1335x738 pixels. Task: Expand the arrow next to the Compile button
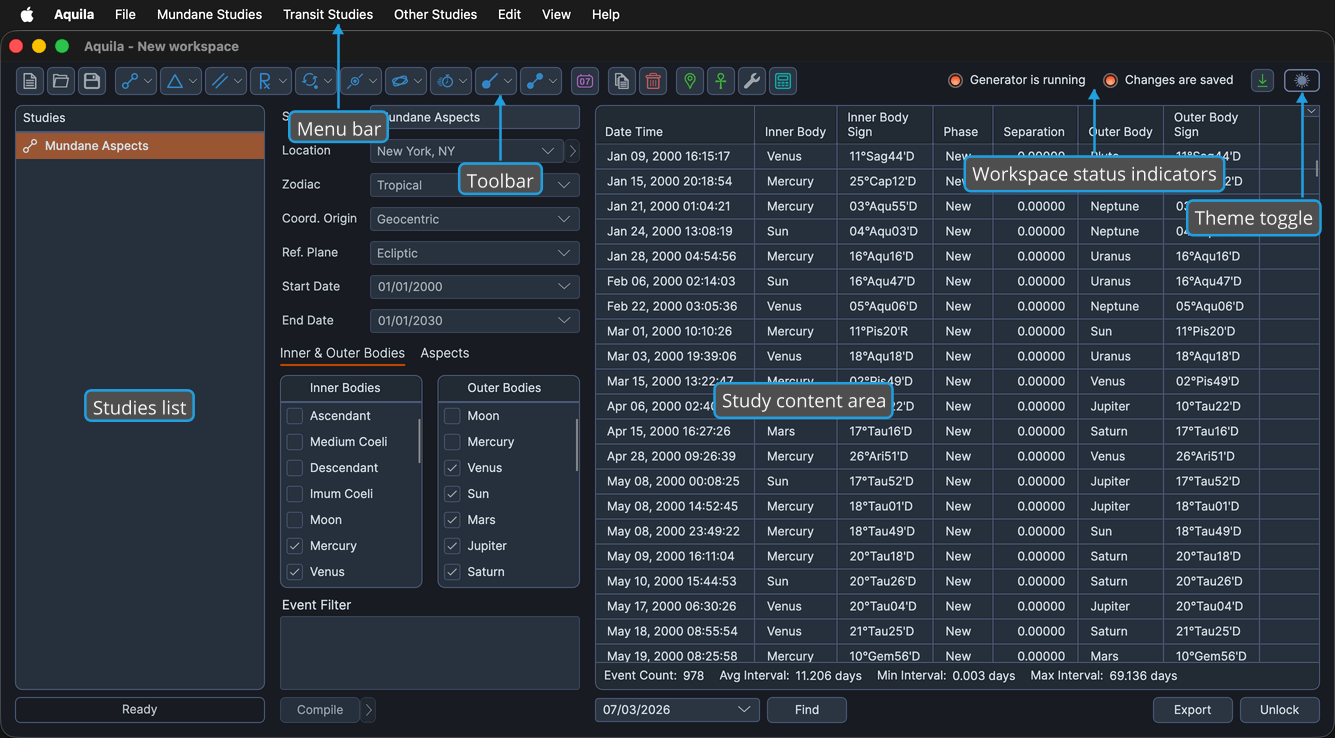pos(369,710)
